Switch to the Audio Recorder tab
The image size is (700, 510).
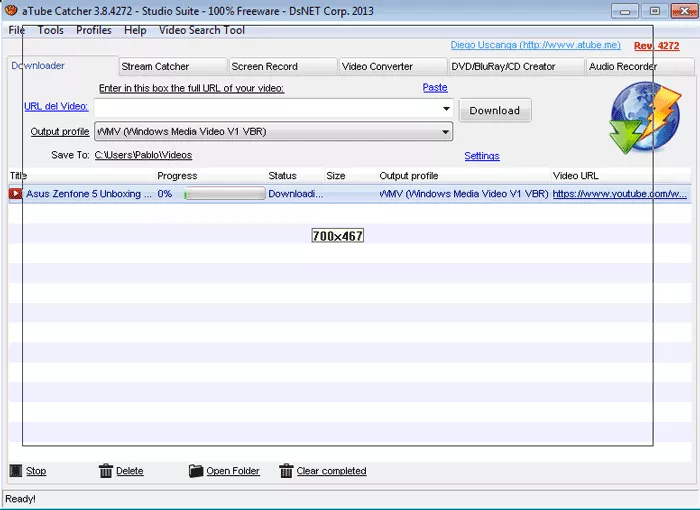640,66
